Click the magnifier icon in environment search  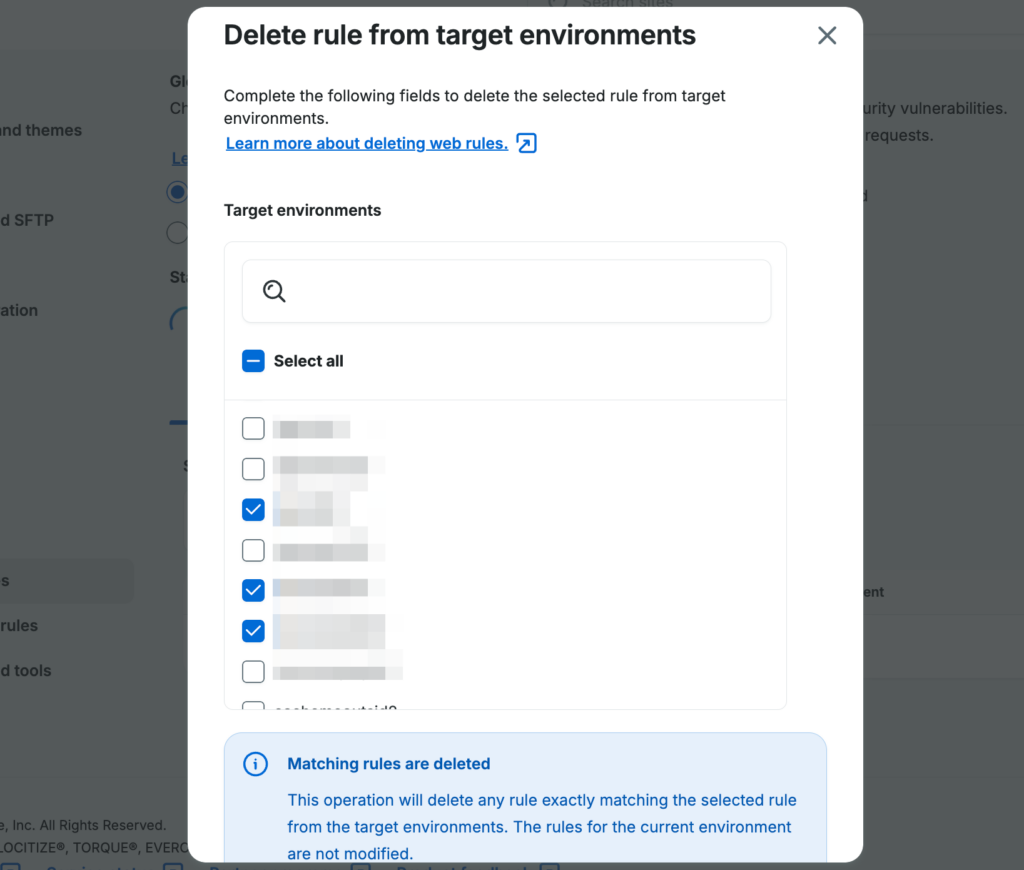pos(274,291)
